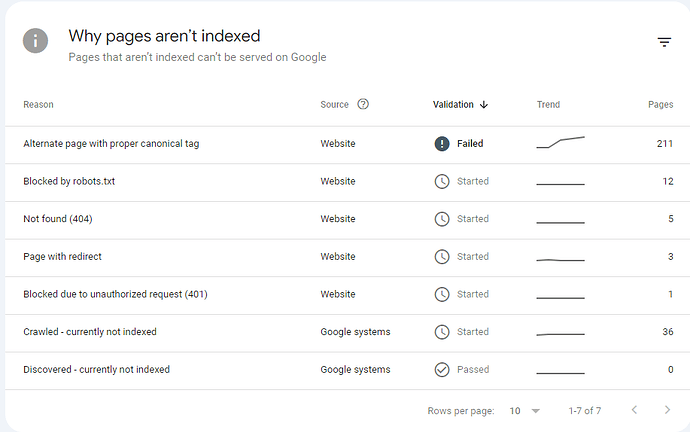Open Discovered - currently not indexed row
Viewport: 690px width, 432px height.
coord(96,370)
